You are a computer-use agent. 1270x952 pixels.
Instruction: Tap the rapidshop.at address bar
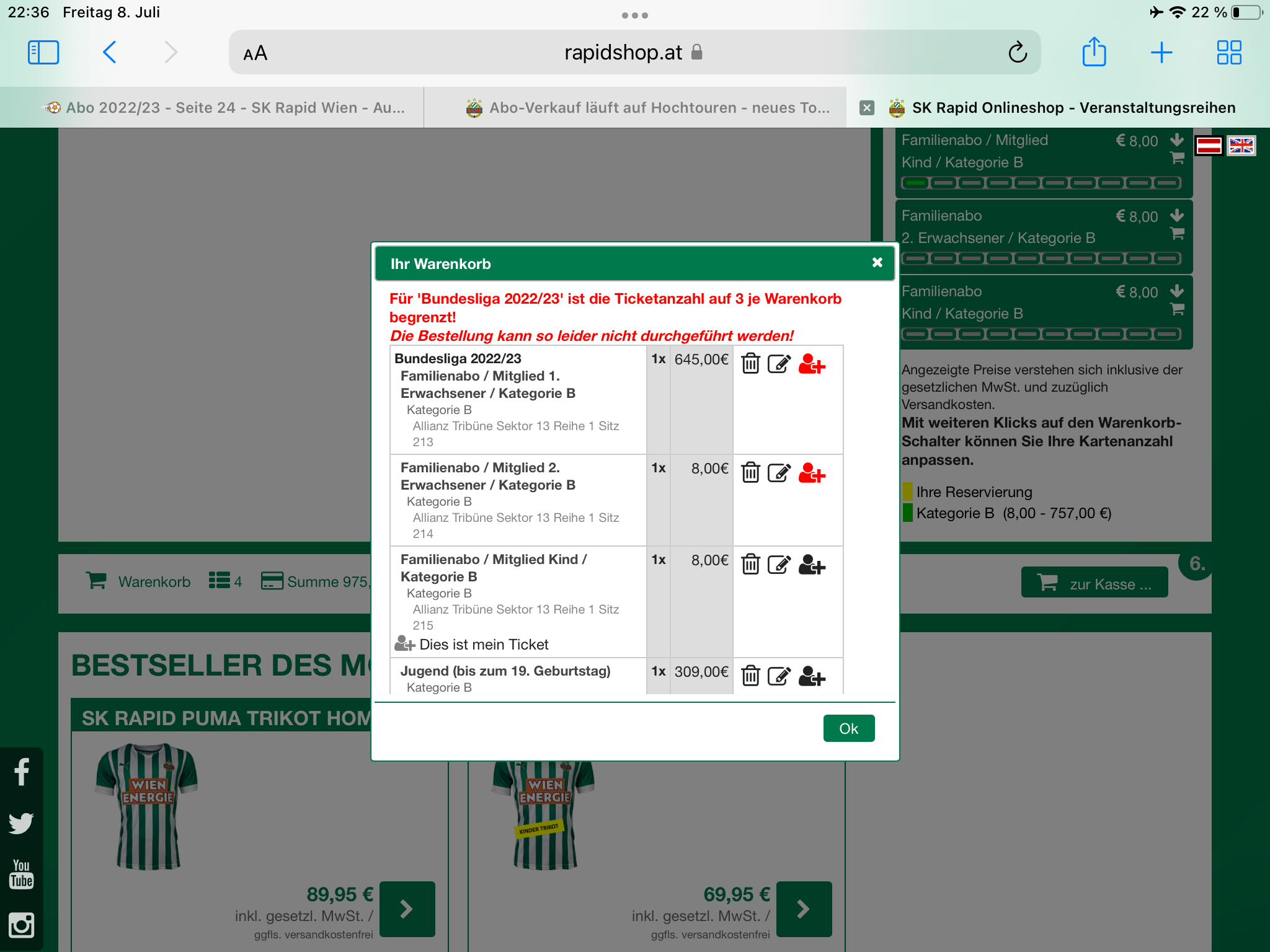click(x=634, y=53)
